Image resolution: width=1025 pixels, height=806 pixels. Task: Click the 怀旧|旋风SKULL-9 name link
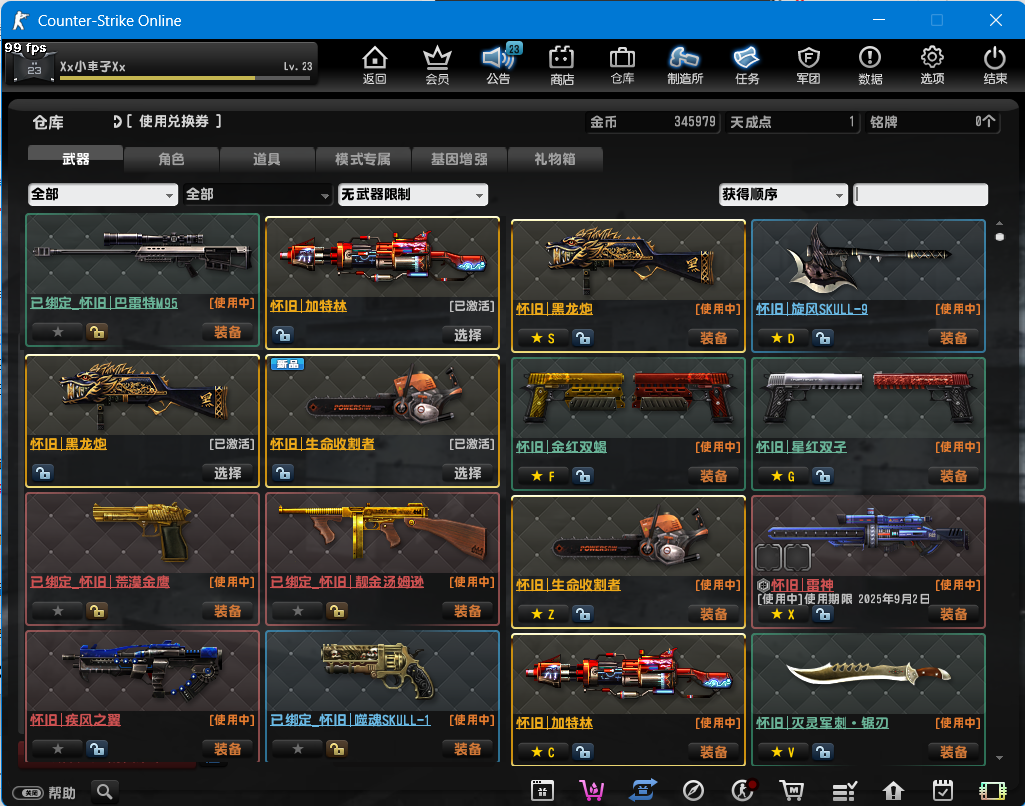[812, 309]
